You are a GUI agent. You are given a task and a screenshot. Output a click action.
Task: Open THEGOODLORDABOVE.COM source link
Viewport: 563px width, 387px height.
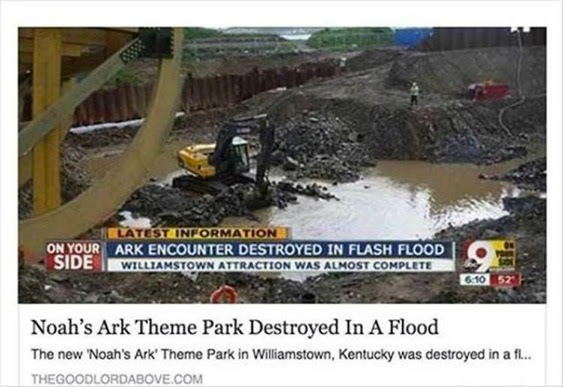[x=117, y=379]
